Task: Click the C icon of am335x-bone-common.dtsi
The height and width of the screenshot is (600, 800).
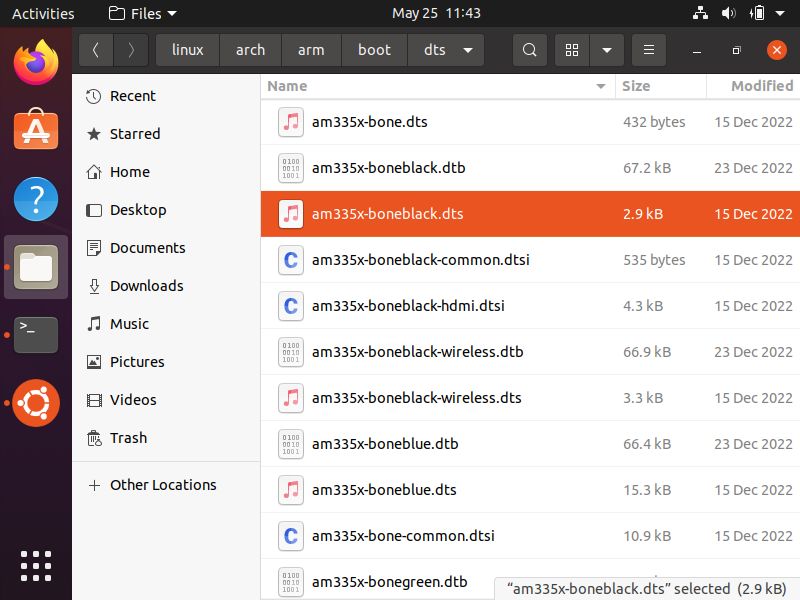Action: click(x=291, y=536)
